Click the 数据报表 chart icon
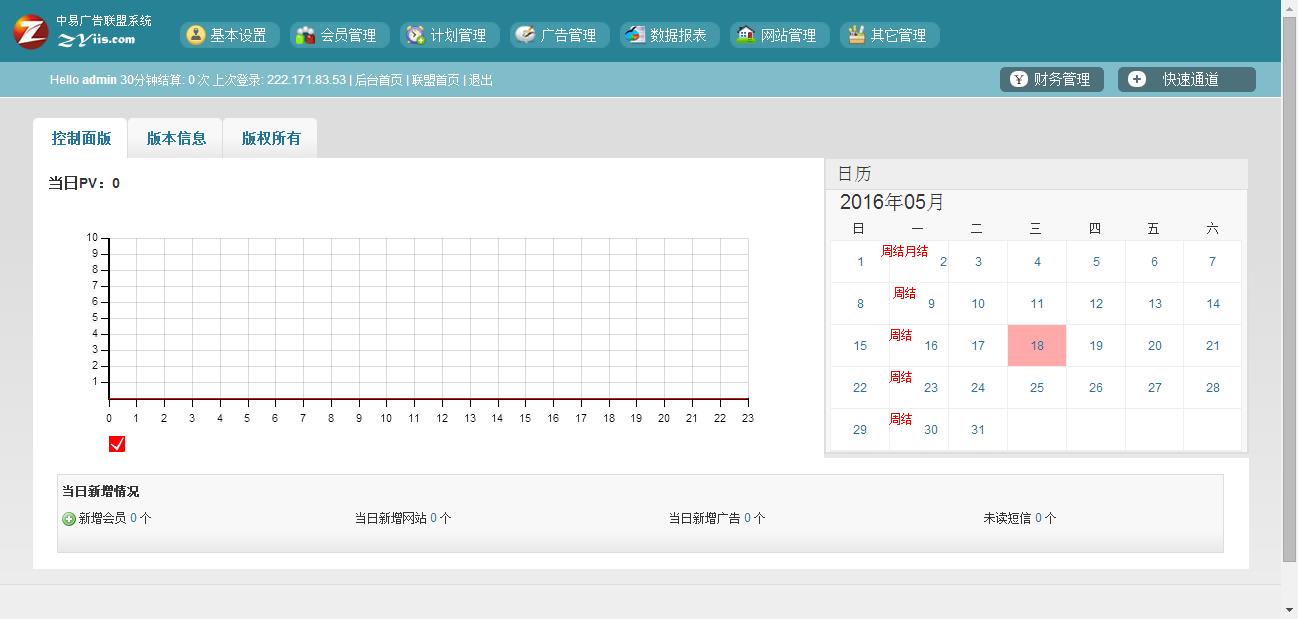The width and height of the screenshot is (1298, 619). (635, 35)
